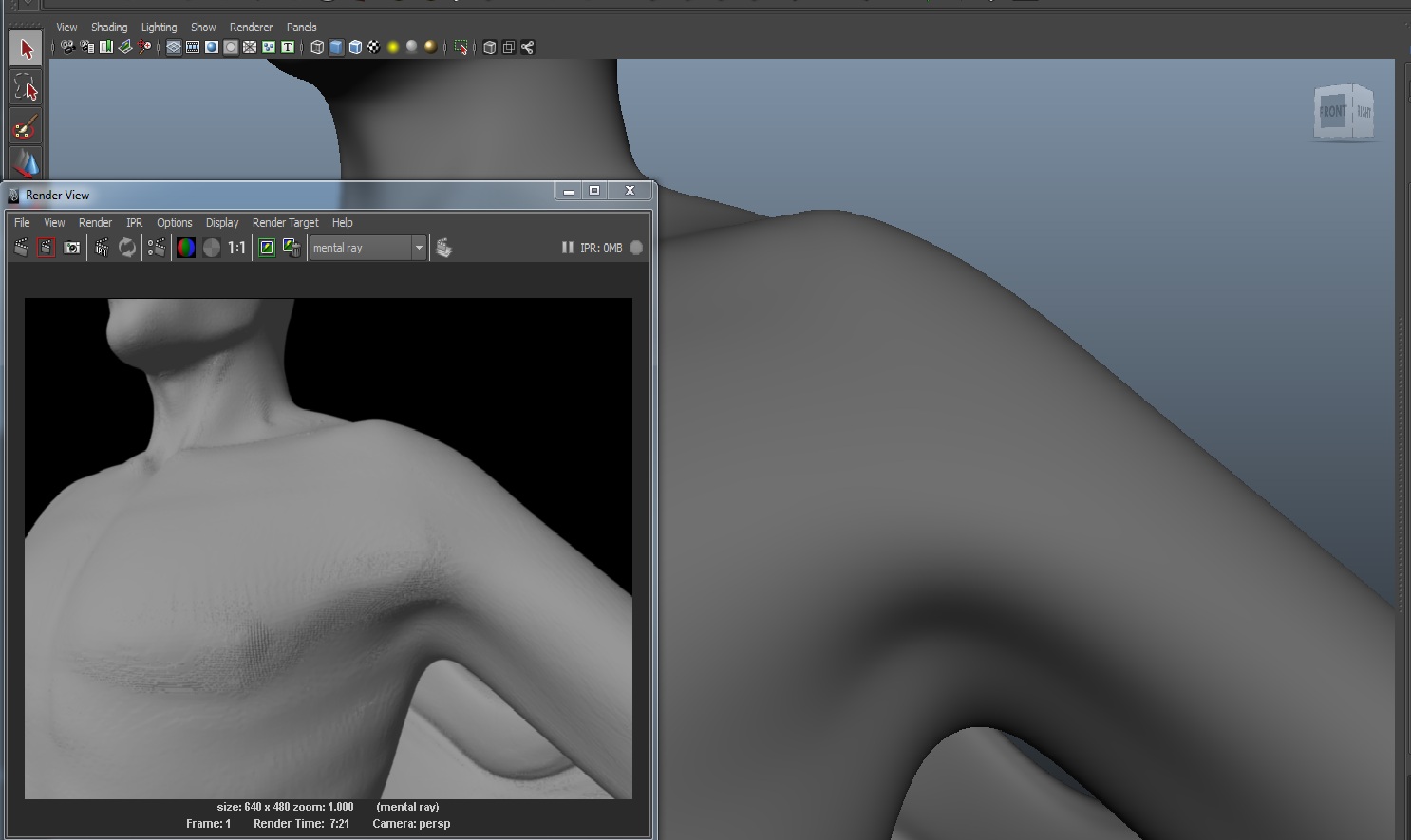1411x840 pixels.
Task: Click the Keep Image icon
Action: pos(267,248)
